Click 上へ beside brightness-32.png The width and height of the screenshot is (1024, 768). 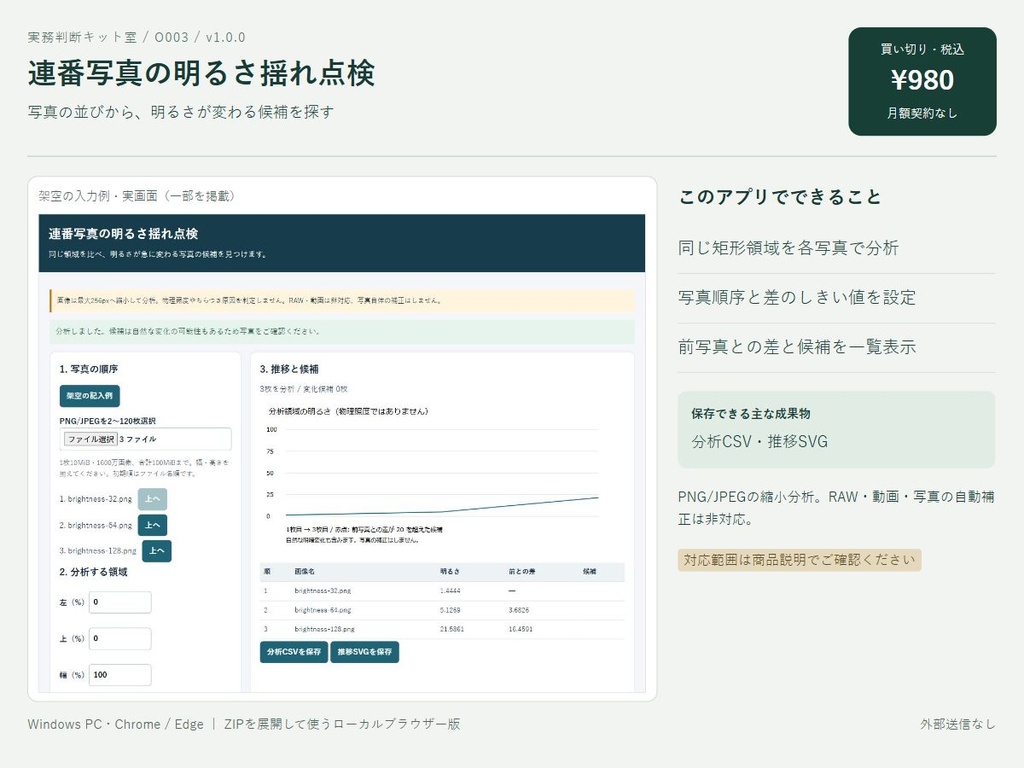152,499
